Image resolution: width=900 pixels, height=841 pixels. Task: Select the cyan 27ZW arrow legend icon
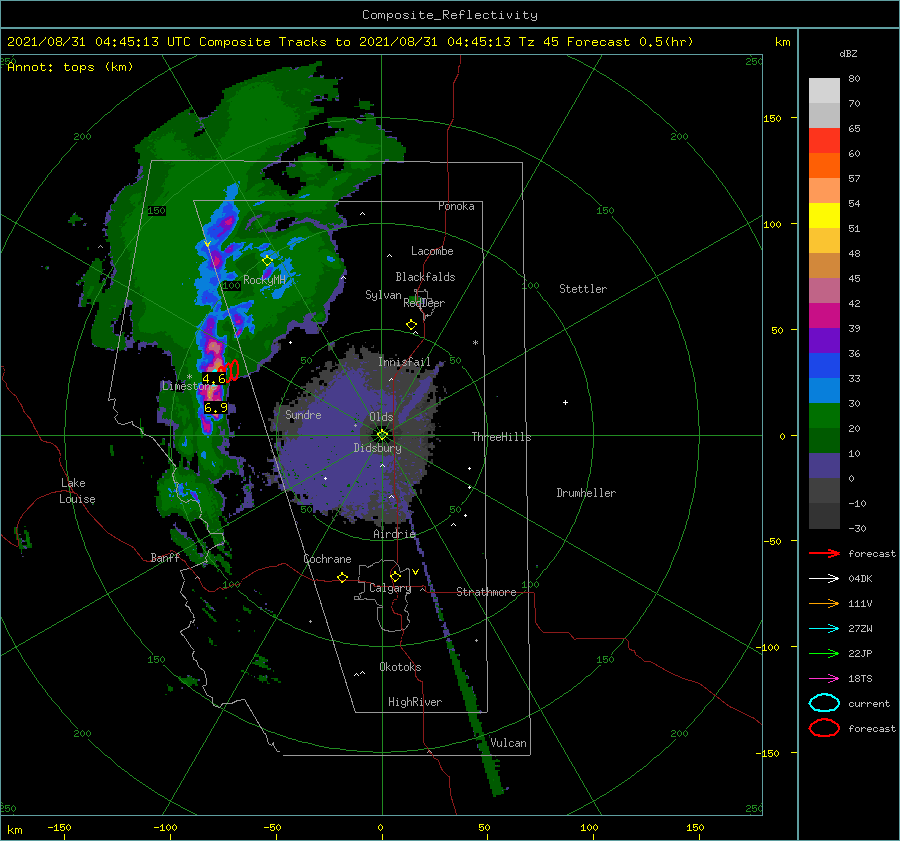click(x=824, y=629)
